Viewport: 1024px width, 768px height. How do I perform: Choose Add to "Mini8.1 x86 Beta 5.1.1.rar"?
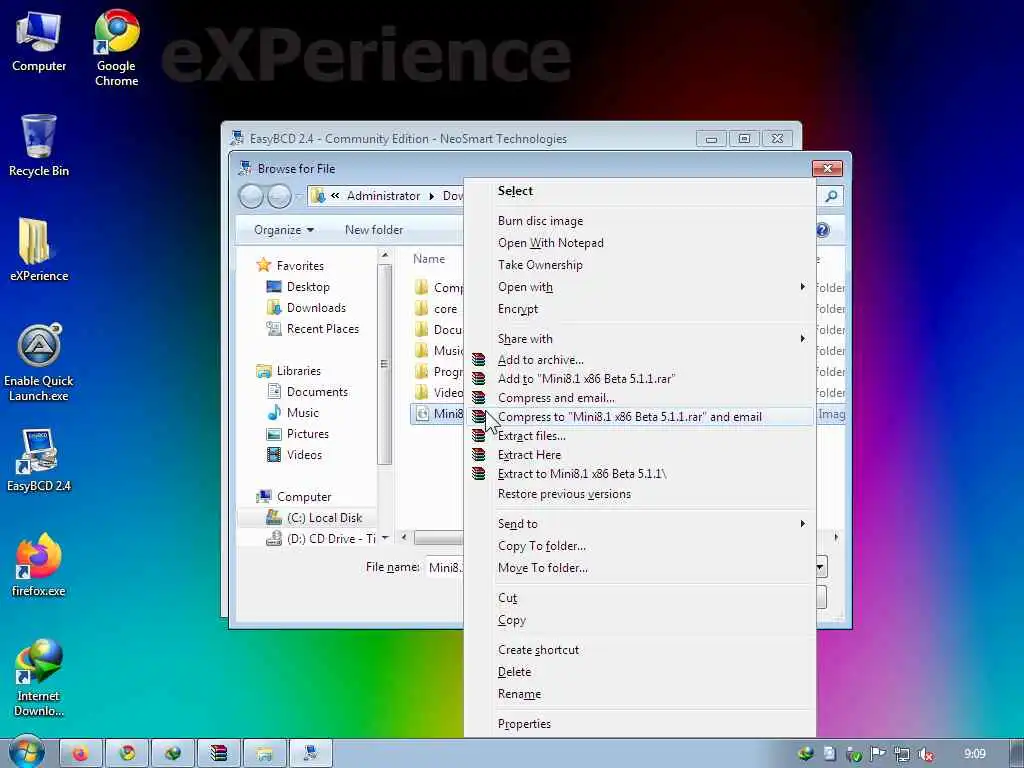(640, 379)
